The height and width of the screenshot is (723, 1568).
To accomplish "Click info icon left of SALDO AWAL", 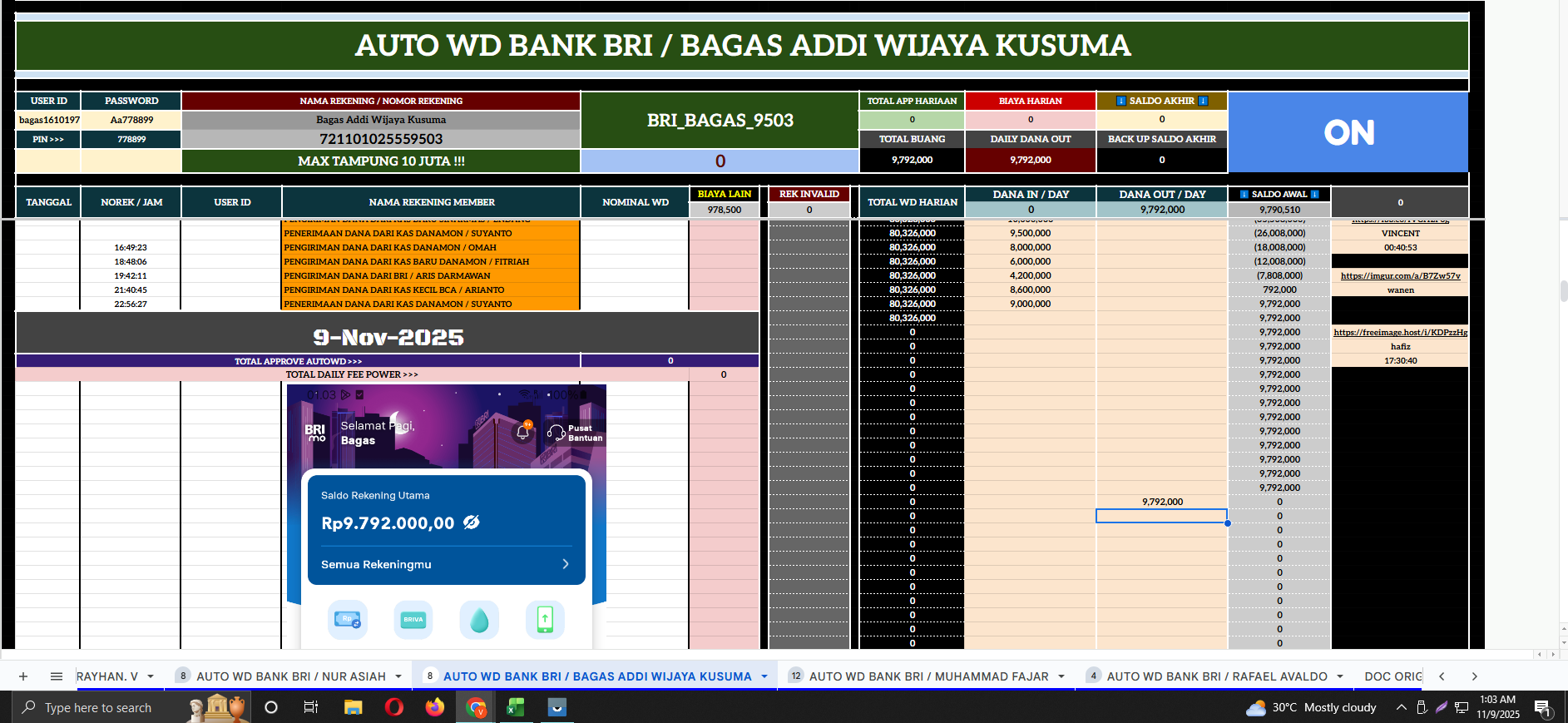I will click(1244, 194).
